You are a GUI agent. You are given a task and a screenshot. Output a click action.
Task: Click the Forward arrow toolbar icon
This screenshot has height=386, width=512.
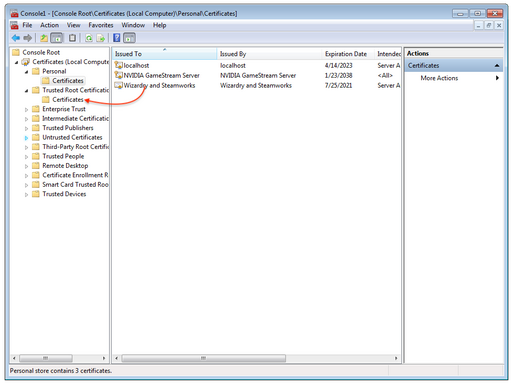click(x=28, y=38)
